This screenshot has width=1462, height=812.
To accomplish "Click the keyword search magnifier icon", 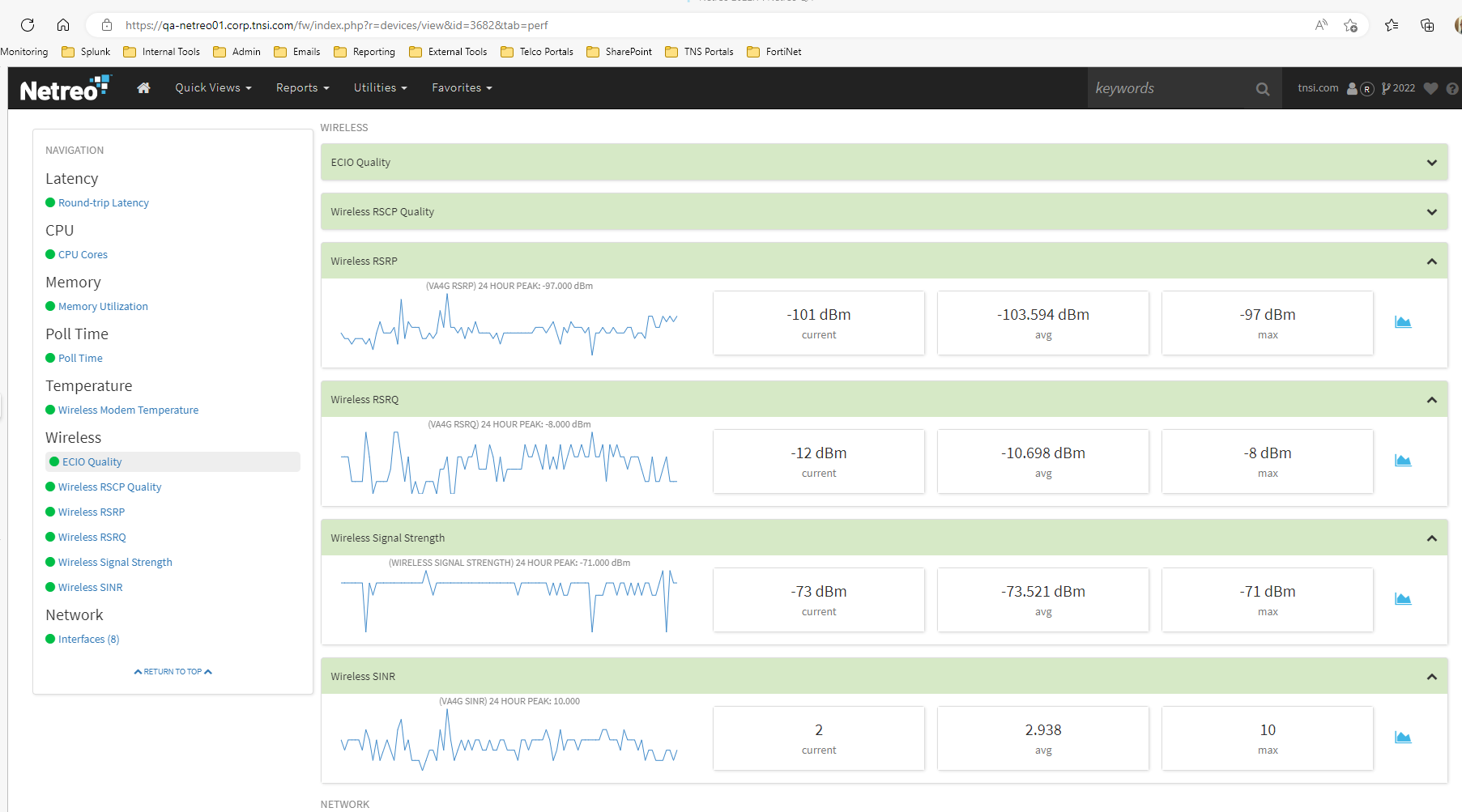I will pos(1263,89).
